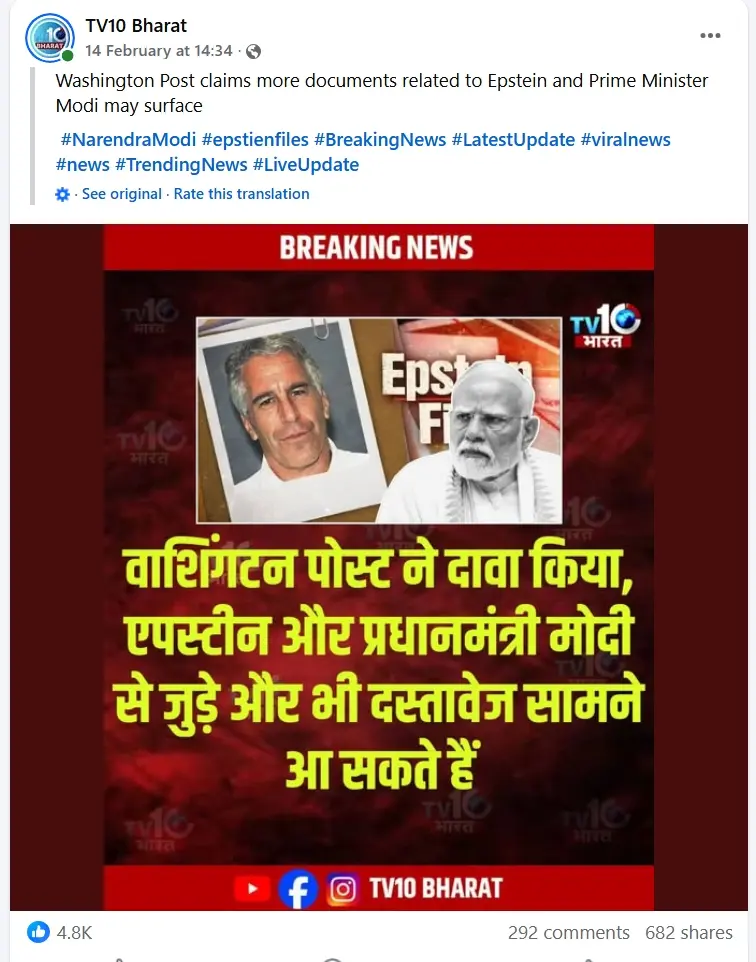The image size is (756, 962).
Task: View the 682 shares list
Action: click(688, 933)
